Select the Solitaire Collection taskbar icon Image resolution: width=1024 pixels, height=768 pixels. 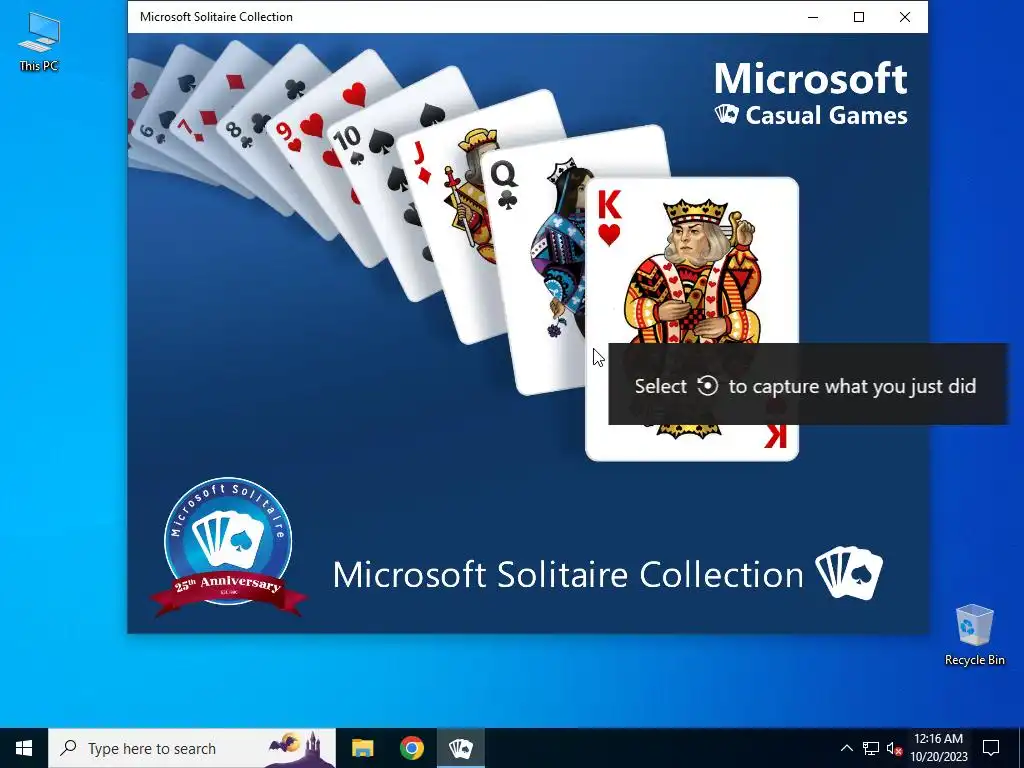[460, 748]
